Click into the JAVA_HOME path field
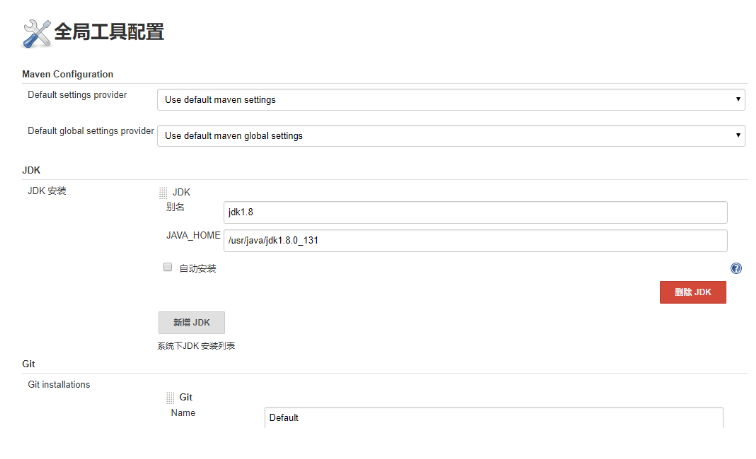756x459 pixels. (476, 240)
